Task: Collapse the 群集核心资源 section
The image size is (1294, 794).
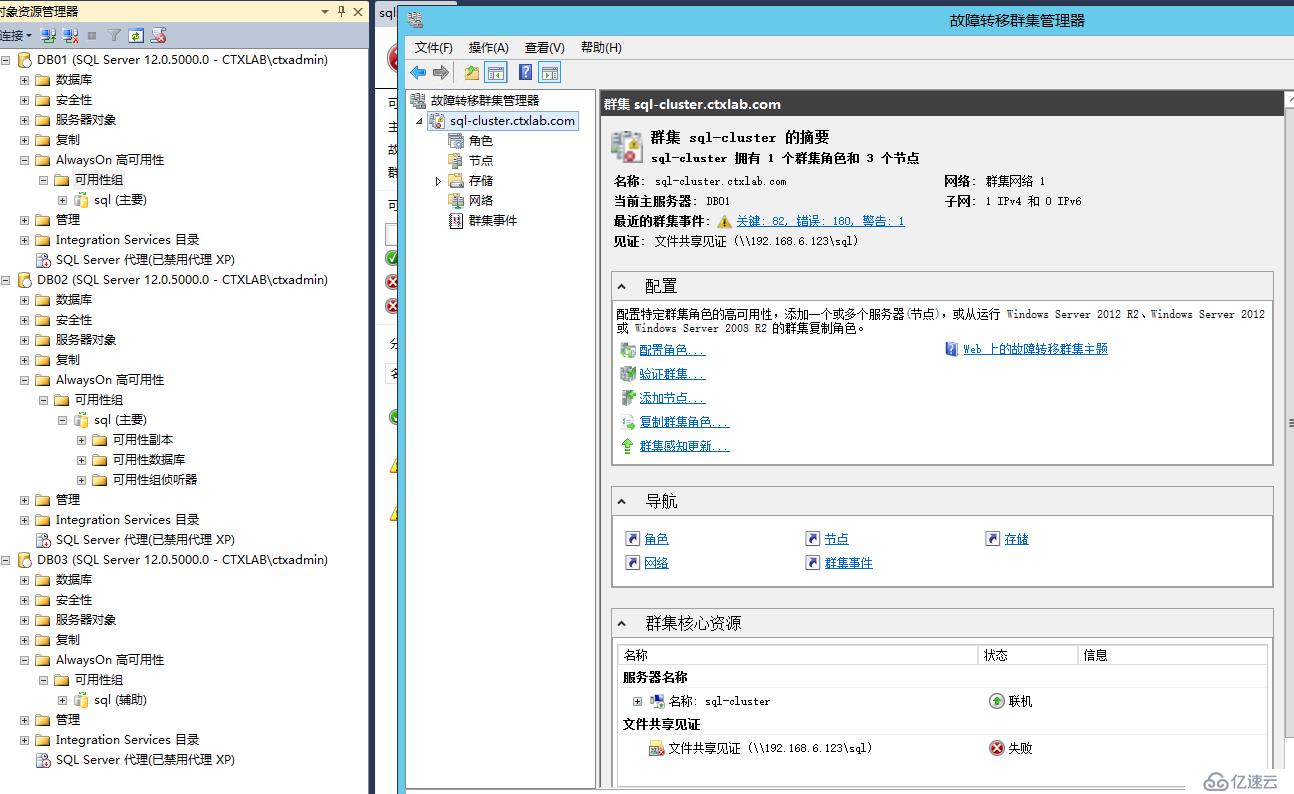Action: [x=622, y=623]
